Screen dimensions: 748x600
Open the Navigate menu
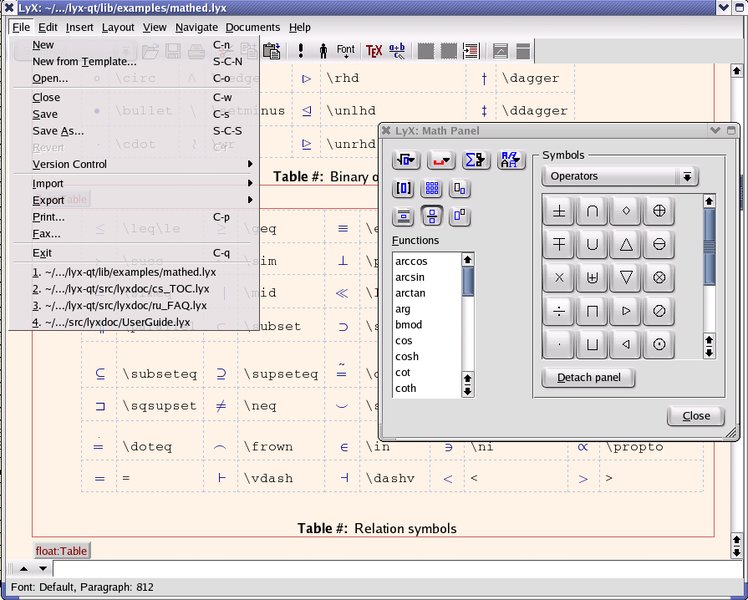197,27
